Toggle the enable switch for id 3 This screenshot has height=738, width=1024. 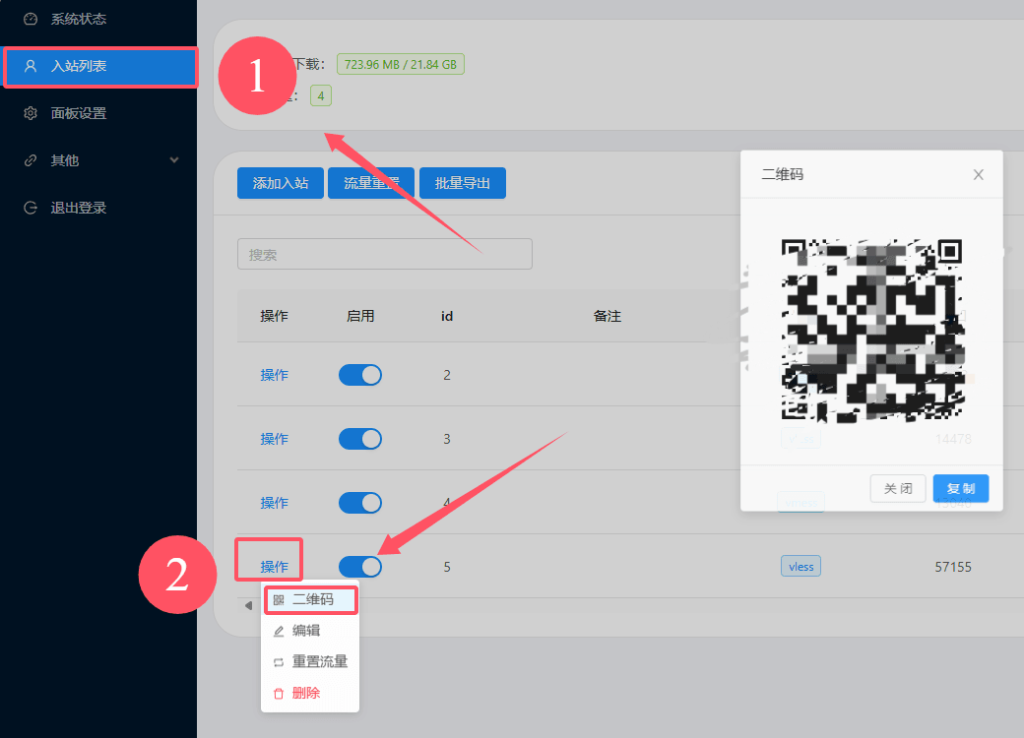[x=360, y=439]
